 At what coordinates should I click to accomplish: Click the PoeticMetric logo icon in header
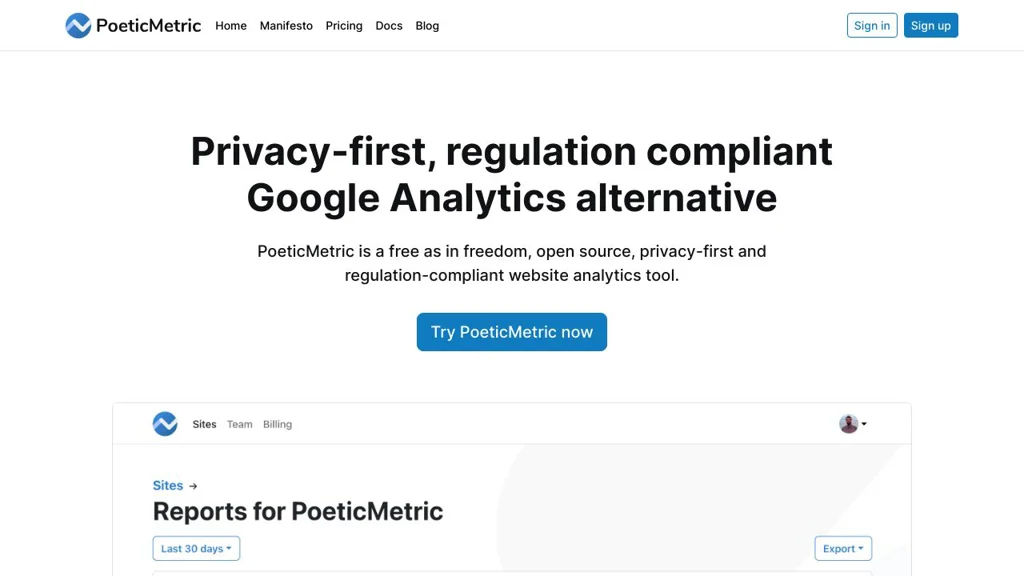[x=78, y=26]
